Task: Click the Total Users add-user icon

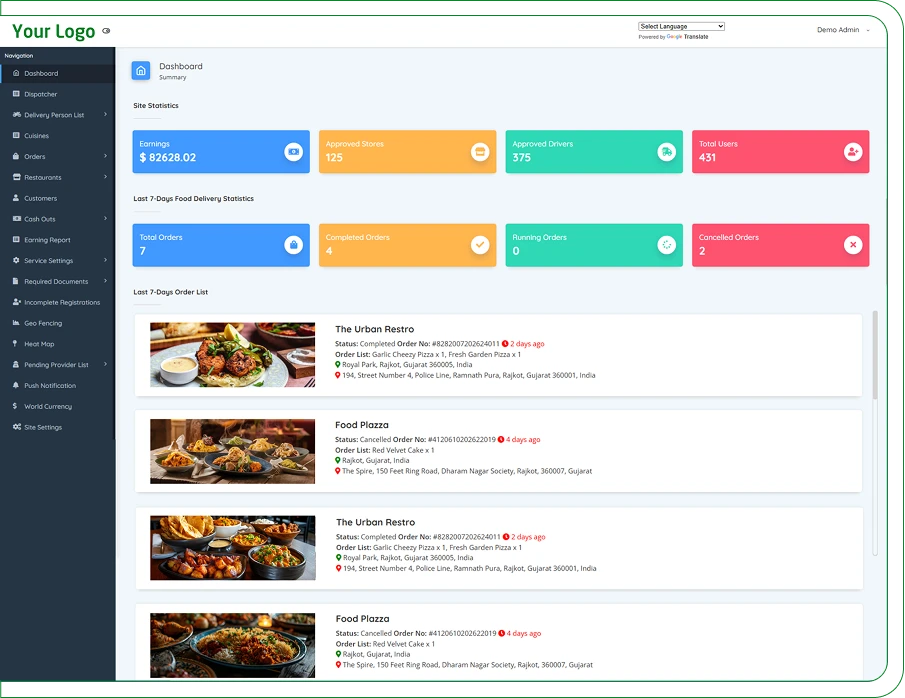Action: click(x=853, y=152)
